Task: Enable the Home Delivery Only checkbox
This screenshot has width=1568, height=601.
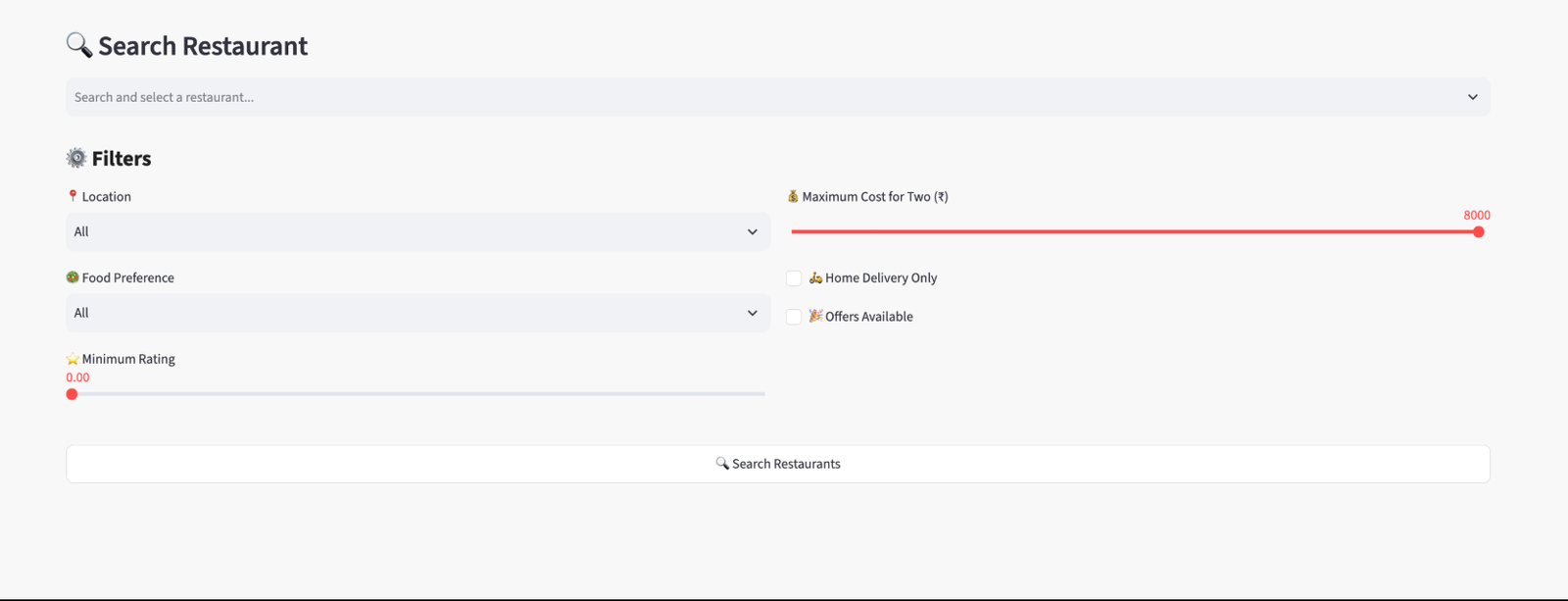Action: coord(794,278)
